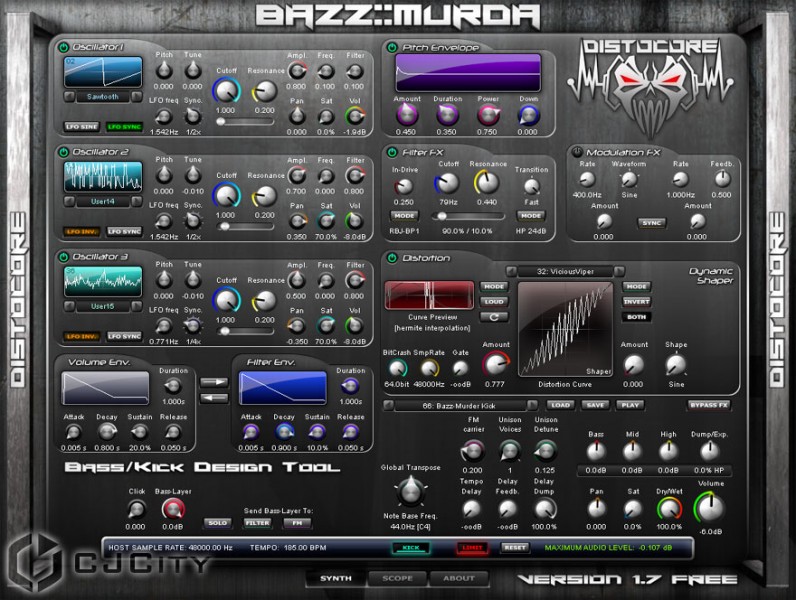This screenshot has width=796, height=600.
Task: Select next waveform after Sawtooth
Action: click(x=137, y=96)
